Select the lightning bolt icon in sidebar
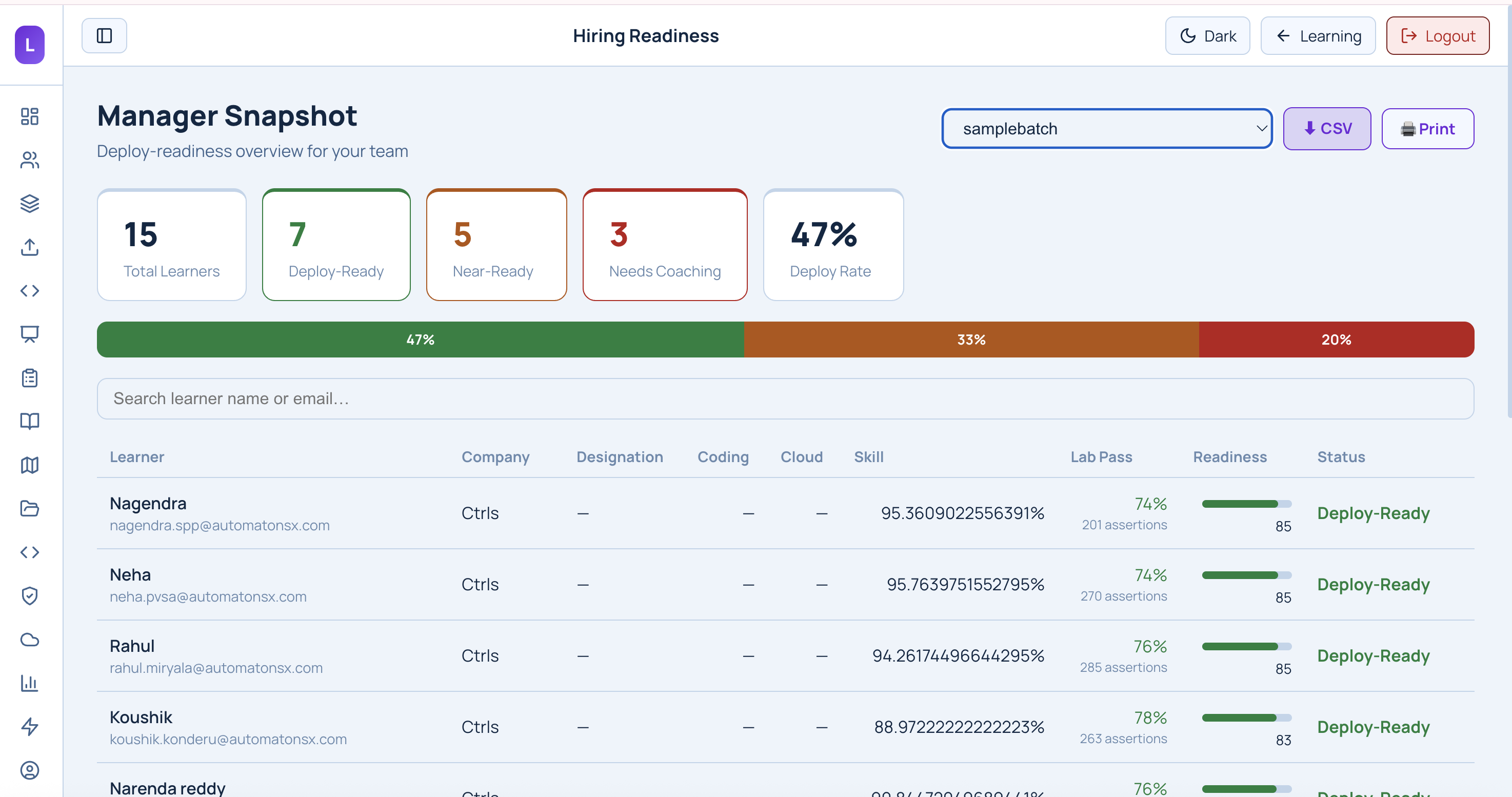 (29, 727)
